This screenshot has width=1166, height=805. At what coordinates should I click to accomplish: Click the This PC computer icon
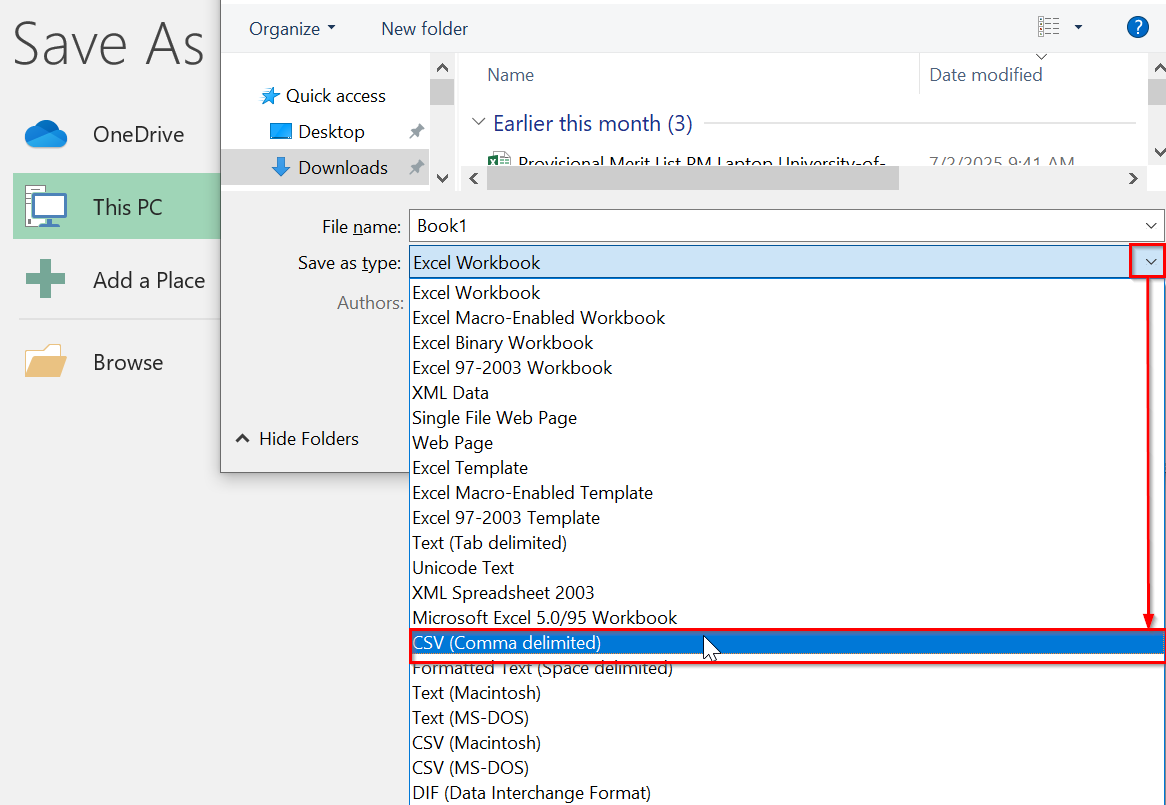click(x=46, y=207)
